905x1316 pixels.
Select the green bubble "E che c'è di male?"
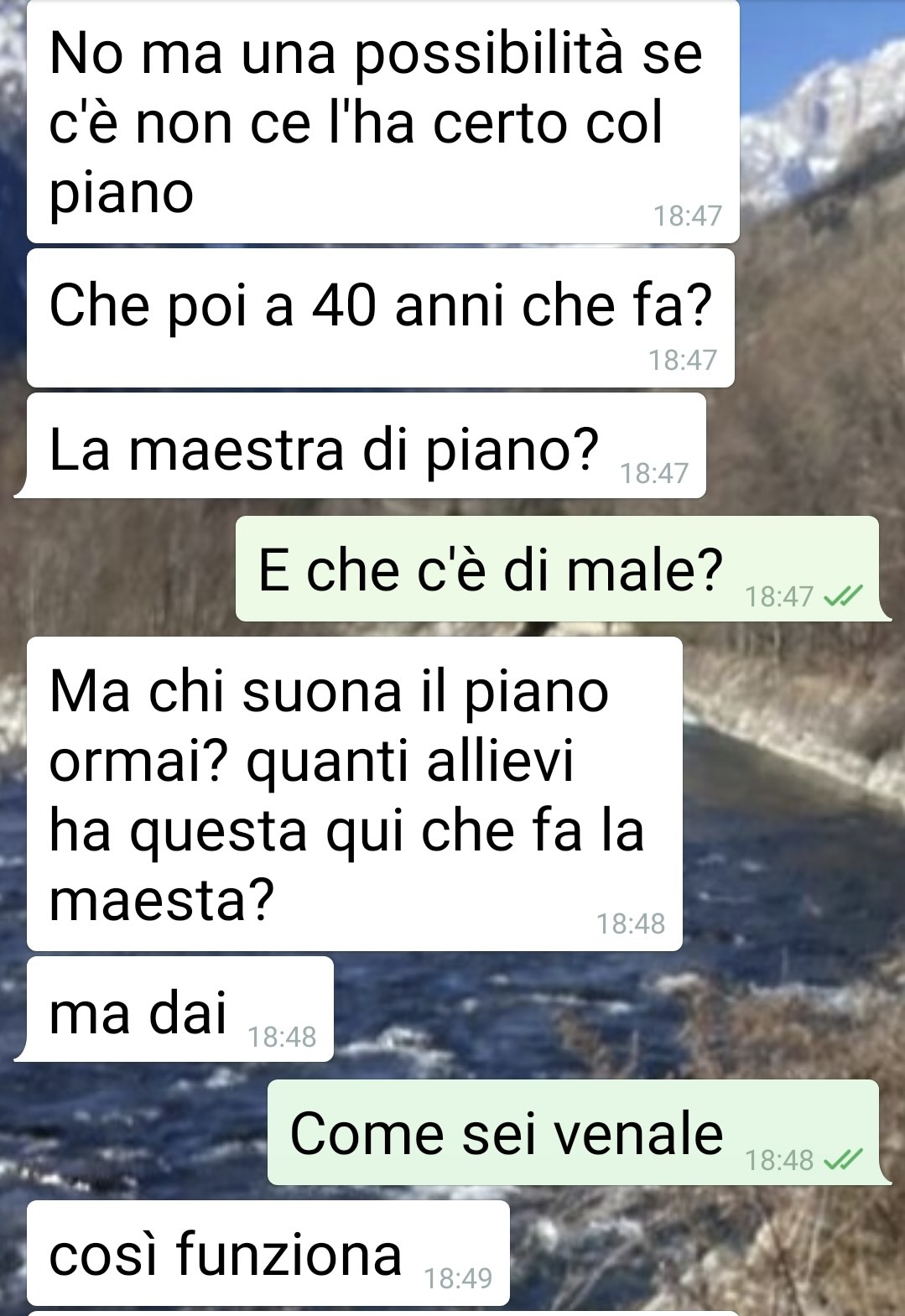pyautogui.click(x=562, y=569)
